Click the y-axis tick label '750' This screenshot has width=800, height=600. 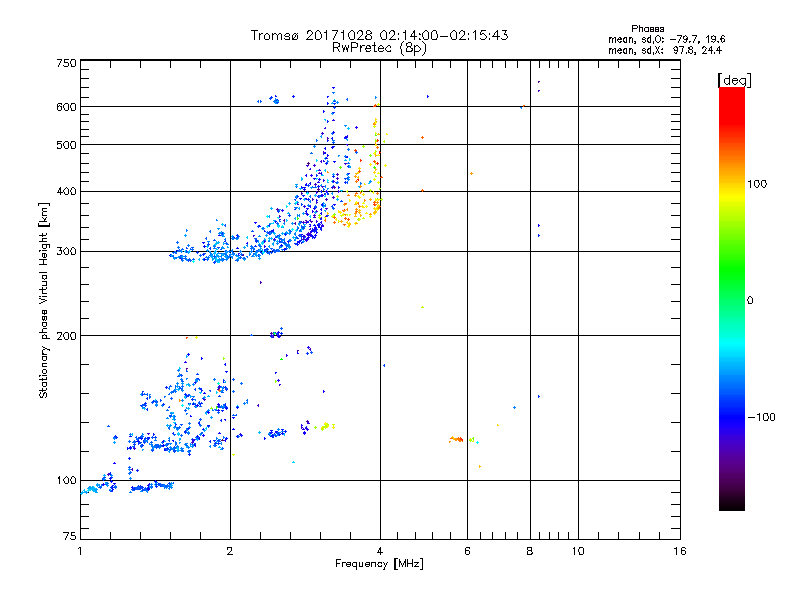click(x=66, y=63)
